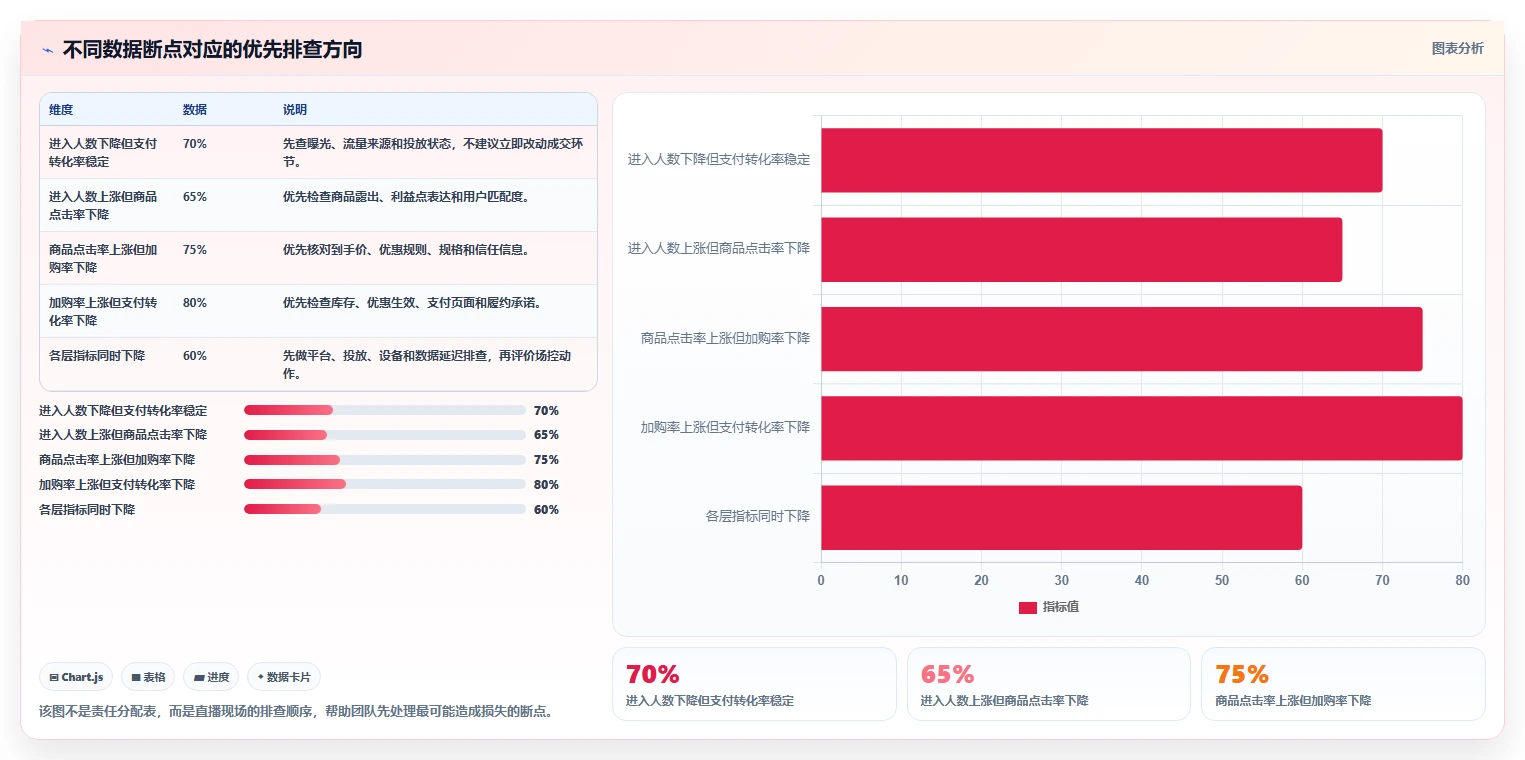Click progress bar for 进入人数上涨但商品点击率下降
The image size is (1525, 760).
(385, 435)
